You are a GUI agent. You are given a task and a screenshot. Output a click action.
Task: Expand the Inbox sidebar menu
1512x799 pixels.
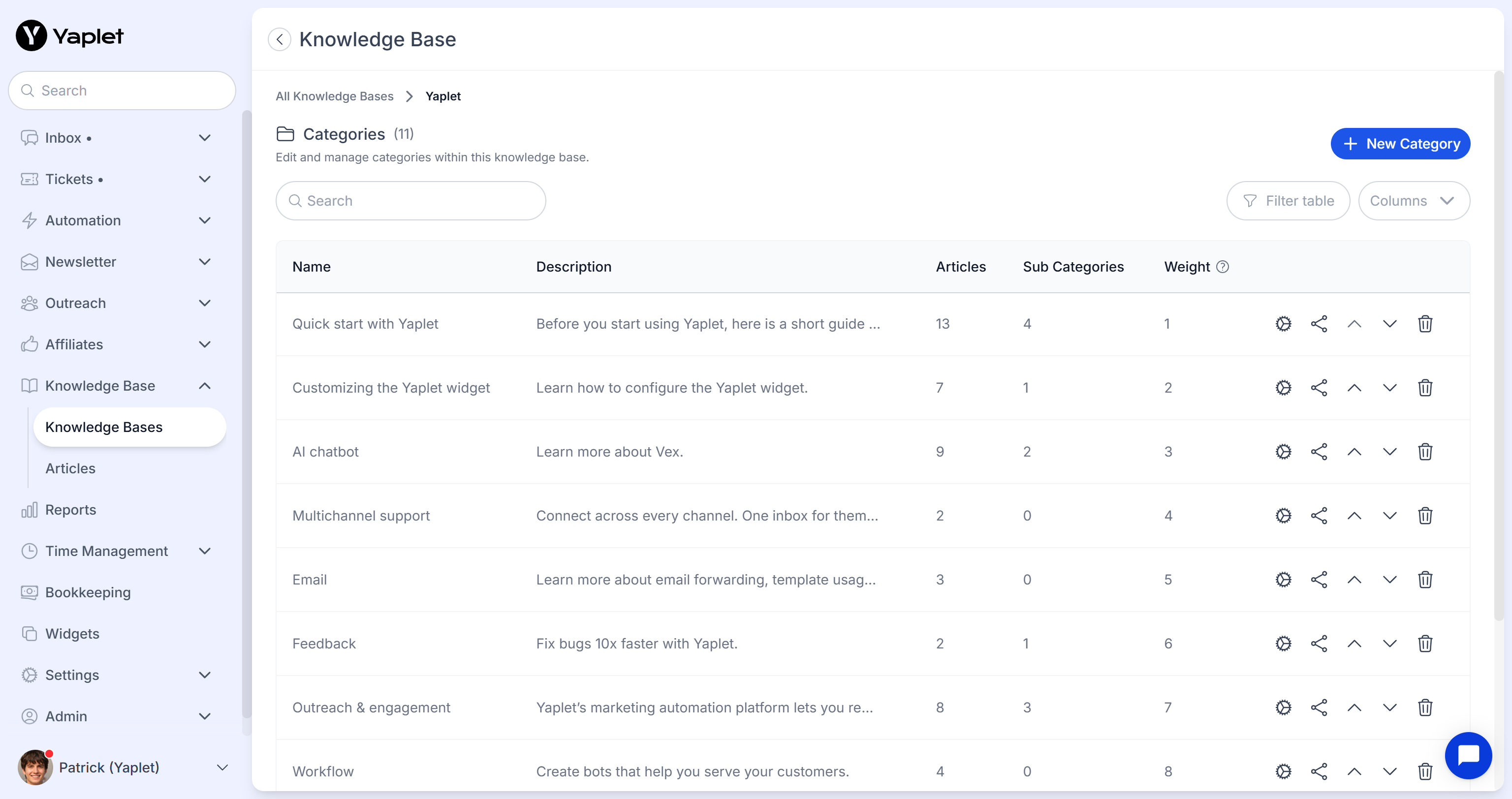point(204,138)
